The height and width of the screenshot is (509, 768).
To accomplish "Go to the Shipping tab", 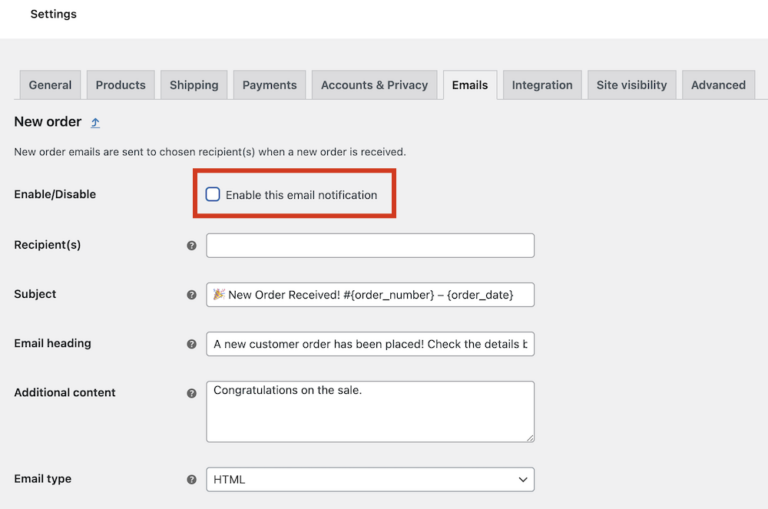I will tap(194, 85).
